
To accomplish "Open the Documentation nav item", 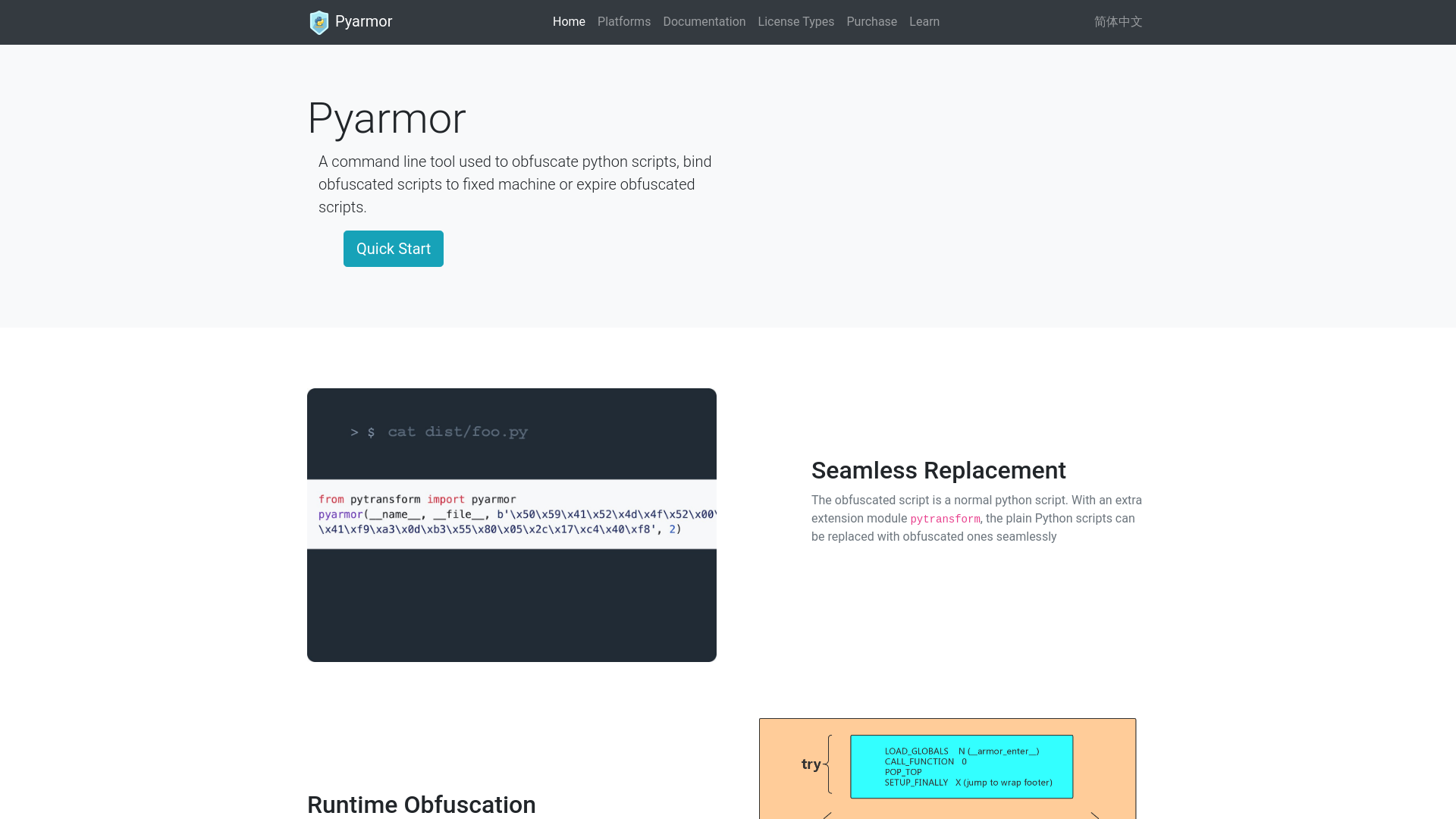I will [704, 22].
